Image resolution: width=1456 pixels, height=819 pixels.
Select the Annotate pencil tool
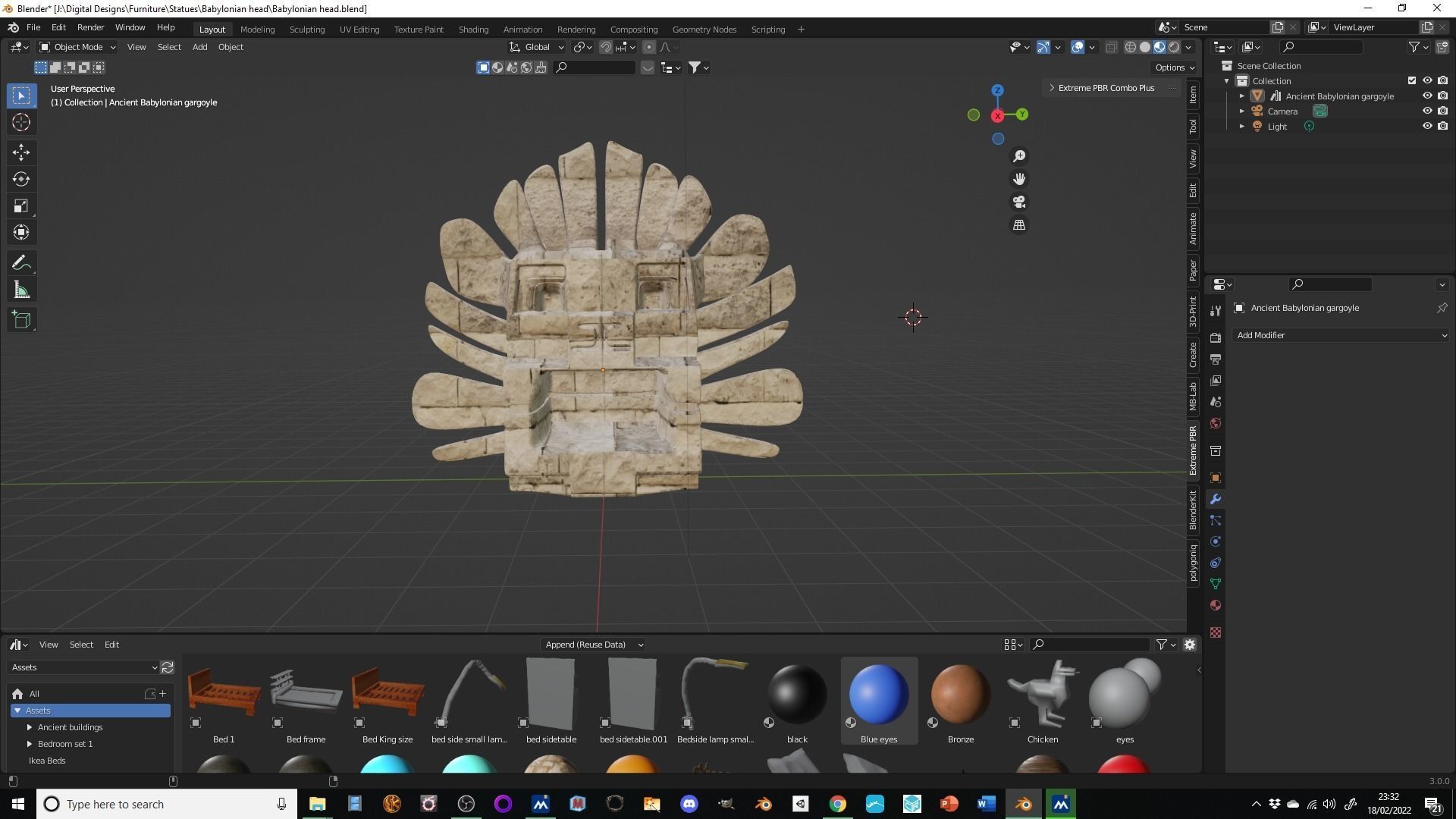point(21,263)
